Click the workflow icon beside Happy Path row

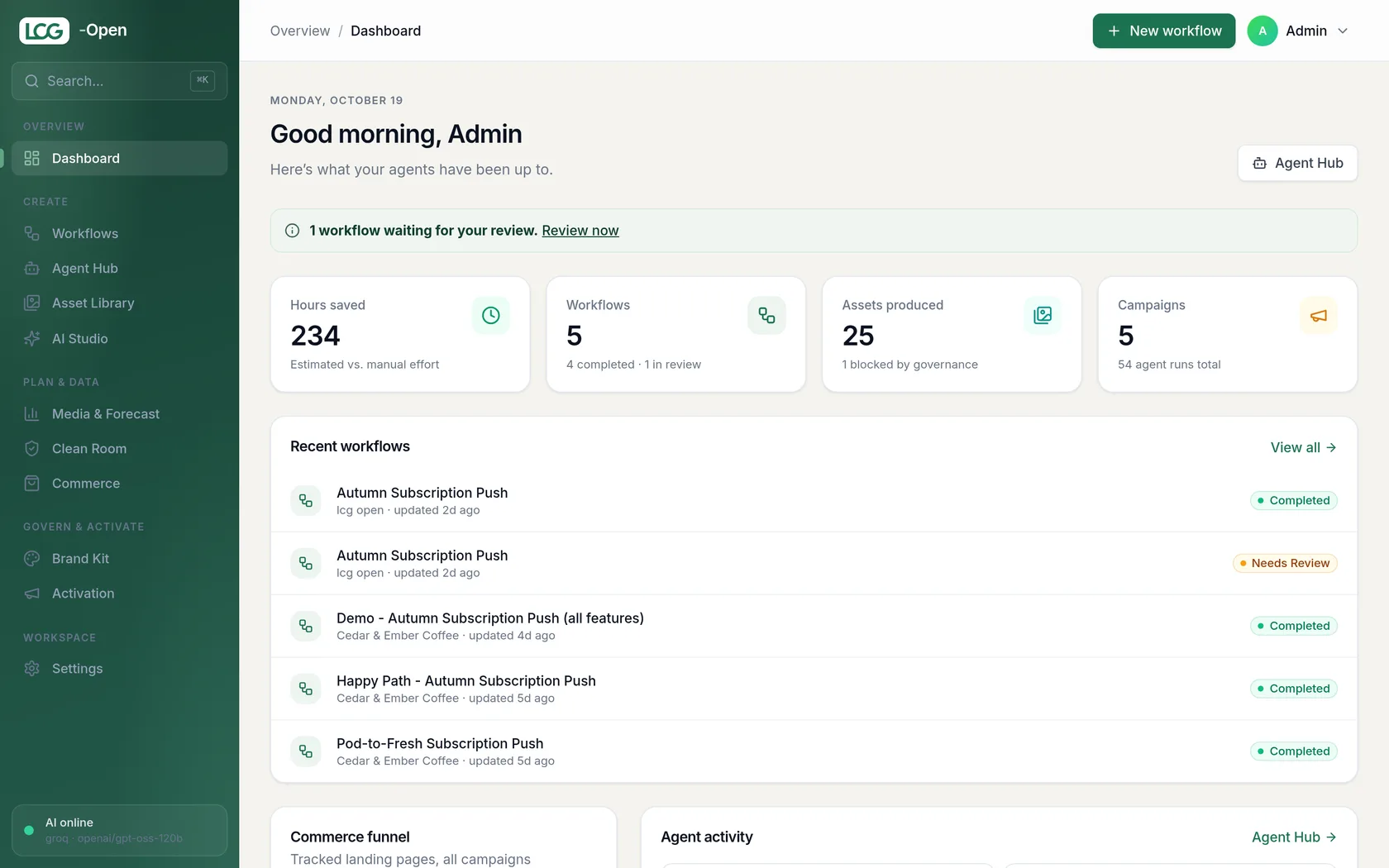pos(306,689)
